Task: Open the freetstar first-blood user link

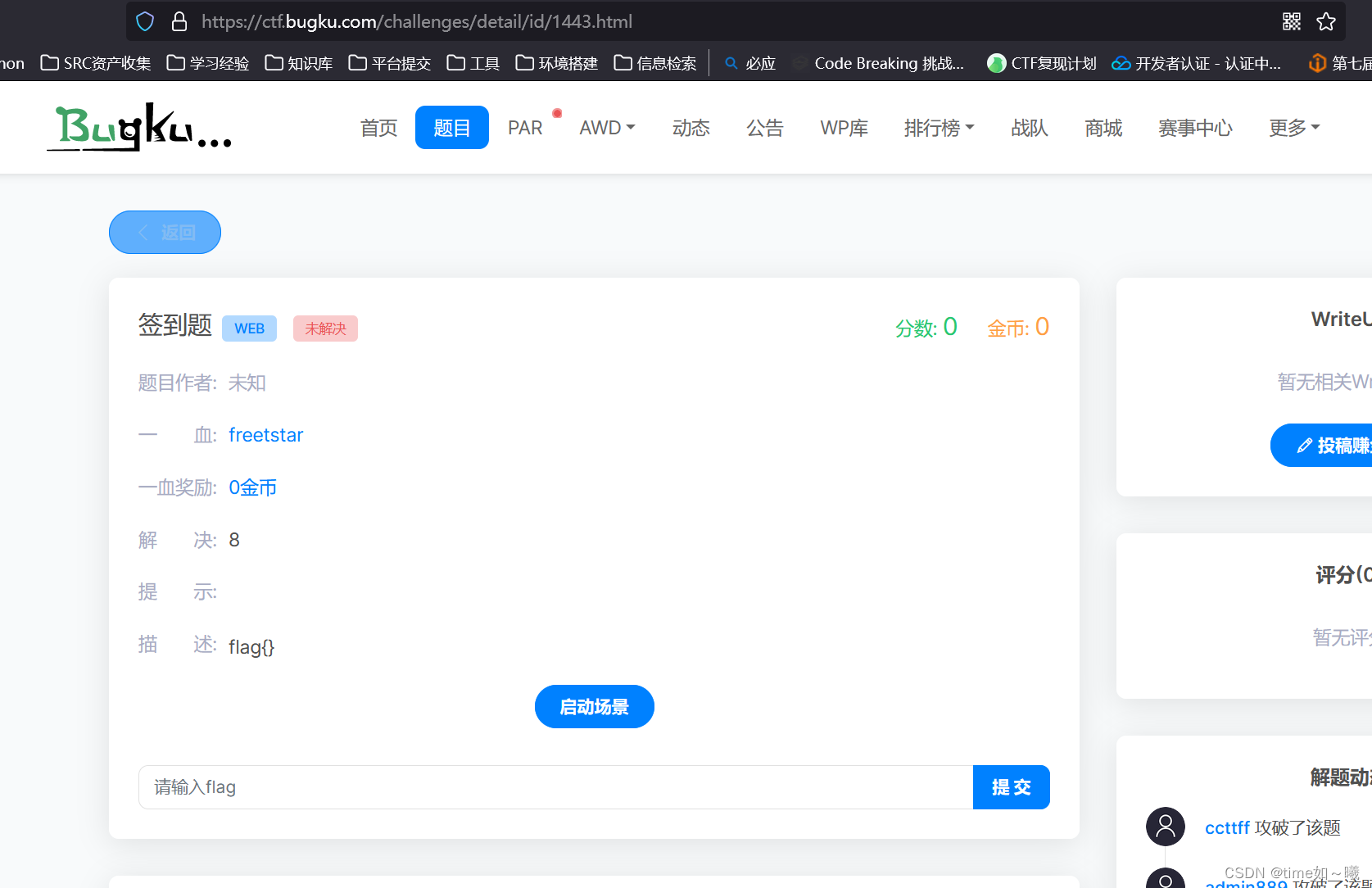Action: coord(265,435)
